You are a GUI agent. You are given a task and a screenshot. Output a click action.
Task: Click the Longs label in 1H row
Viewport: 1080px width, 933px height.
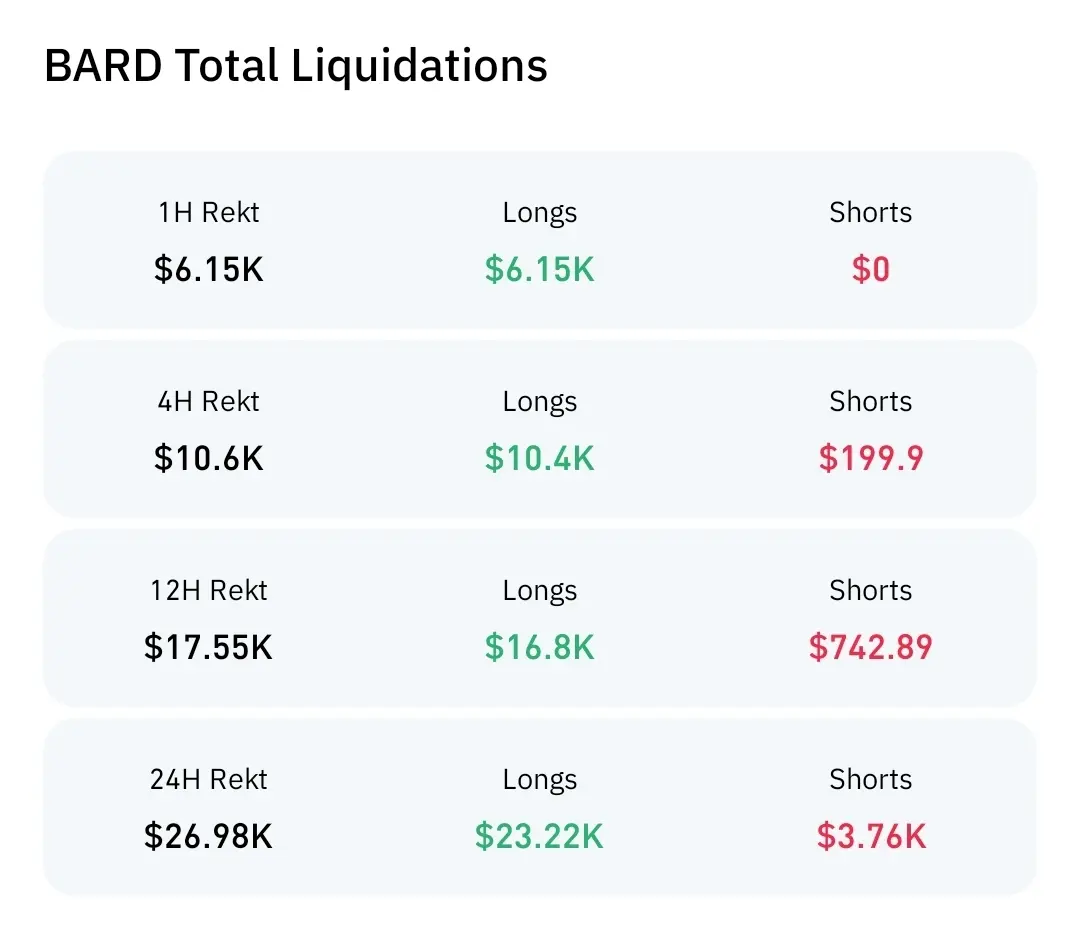click(539, 213)
